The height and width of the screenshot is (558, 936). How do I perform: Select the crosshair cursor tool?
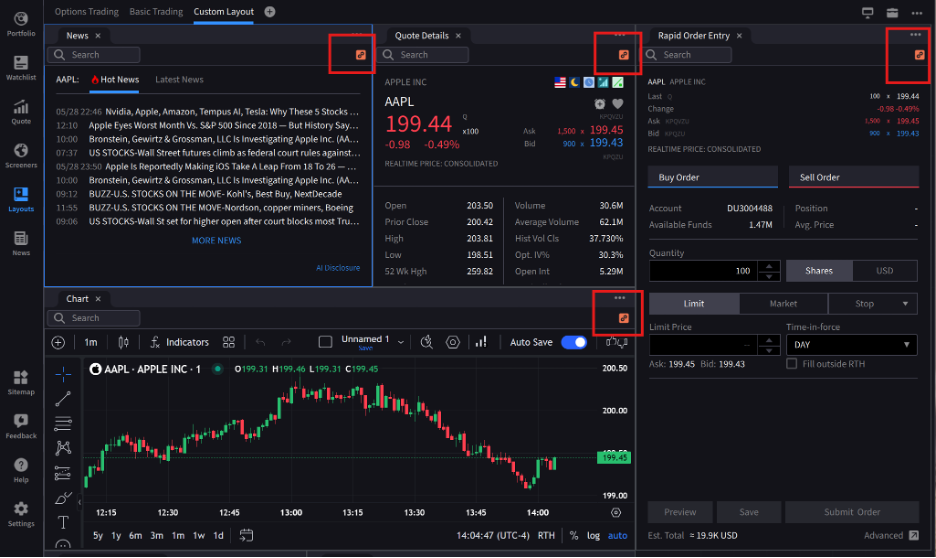click(63, 374)
